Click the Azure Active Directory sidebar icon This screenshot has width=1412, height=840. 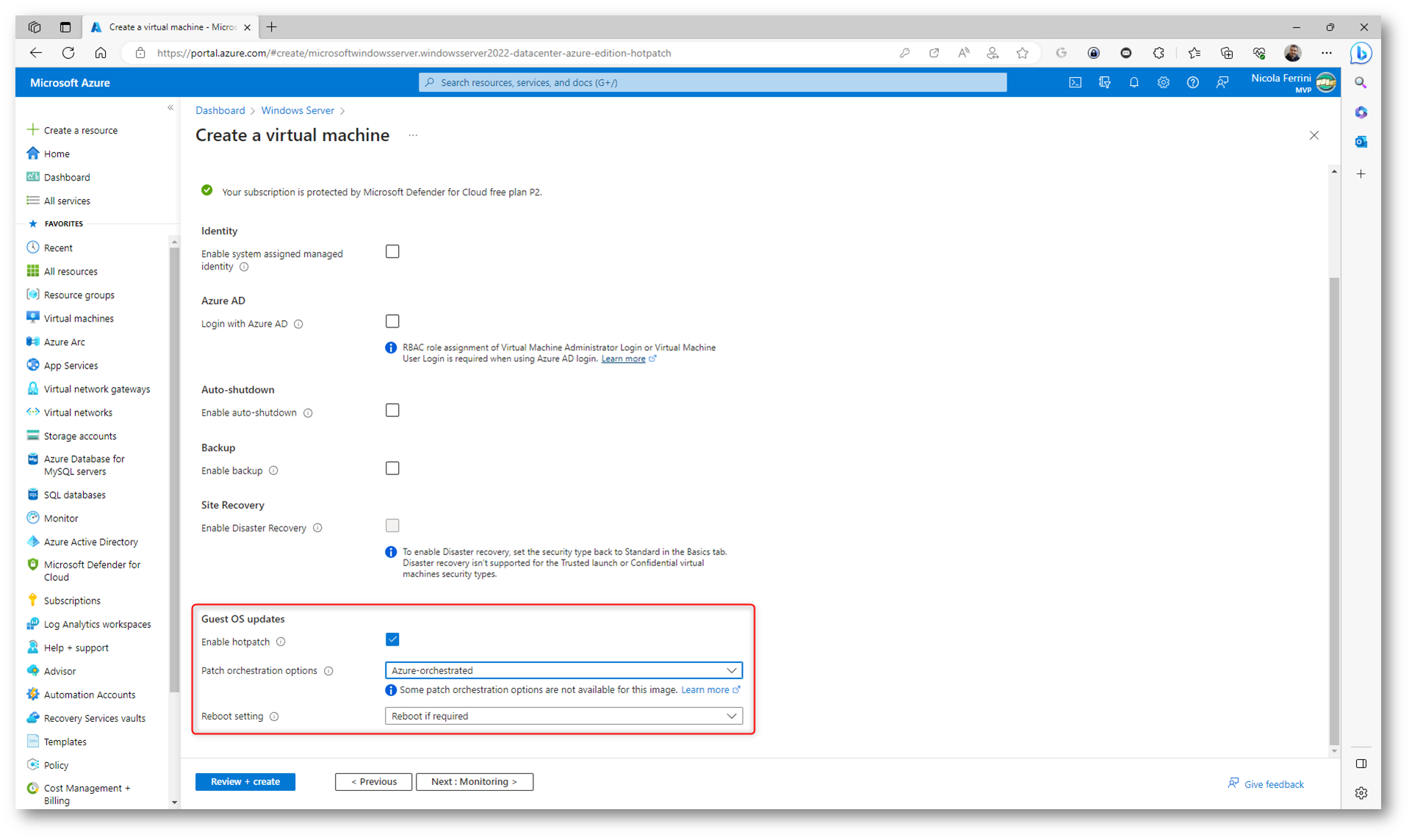(x=33, y=541)
